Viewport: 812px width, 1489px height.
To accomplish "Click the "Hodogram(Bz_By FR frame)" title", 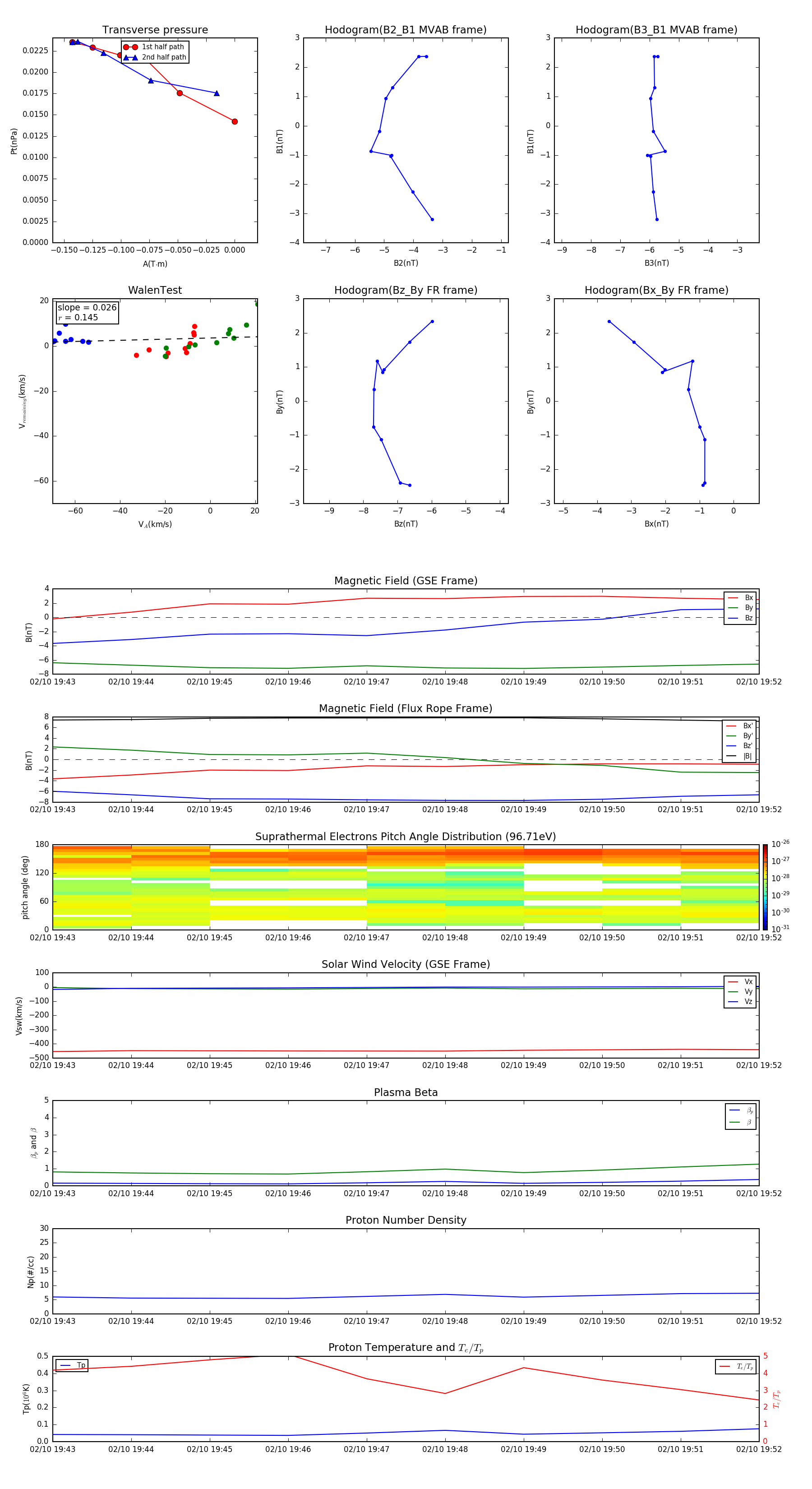I will tap(406, 290).
